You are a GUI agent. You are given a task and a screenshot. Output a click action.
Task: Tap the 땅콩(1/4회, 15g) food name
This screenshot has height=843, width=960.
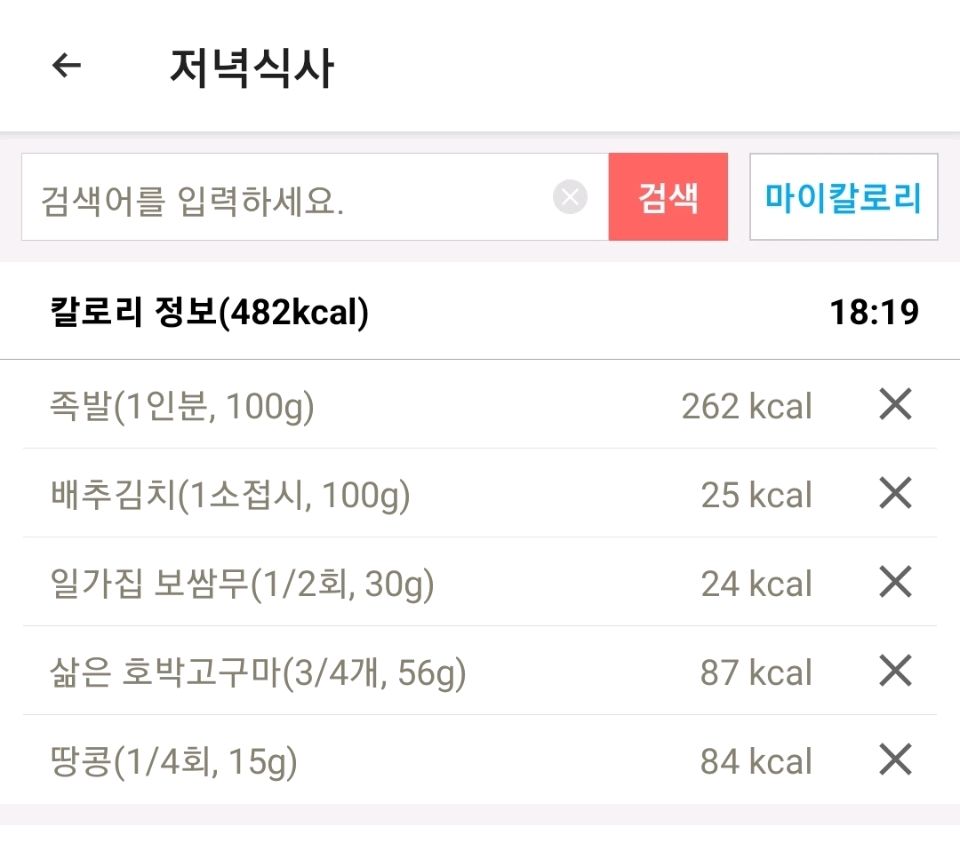(x=174, y=762)
